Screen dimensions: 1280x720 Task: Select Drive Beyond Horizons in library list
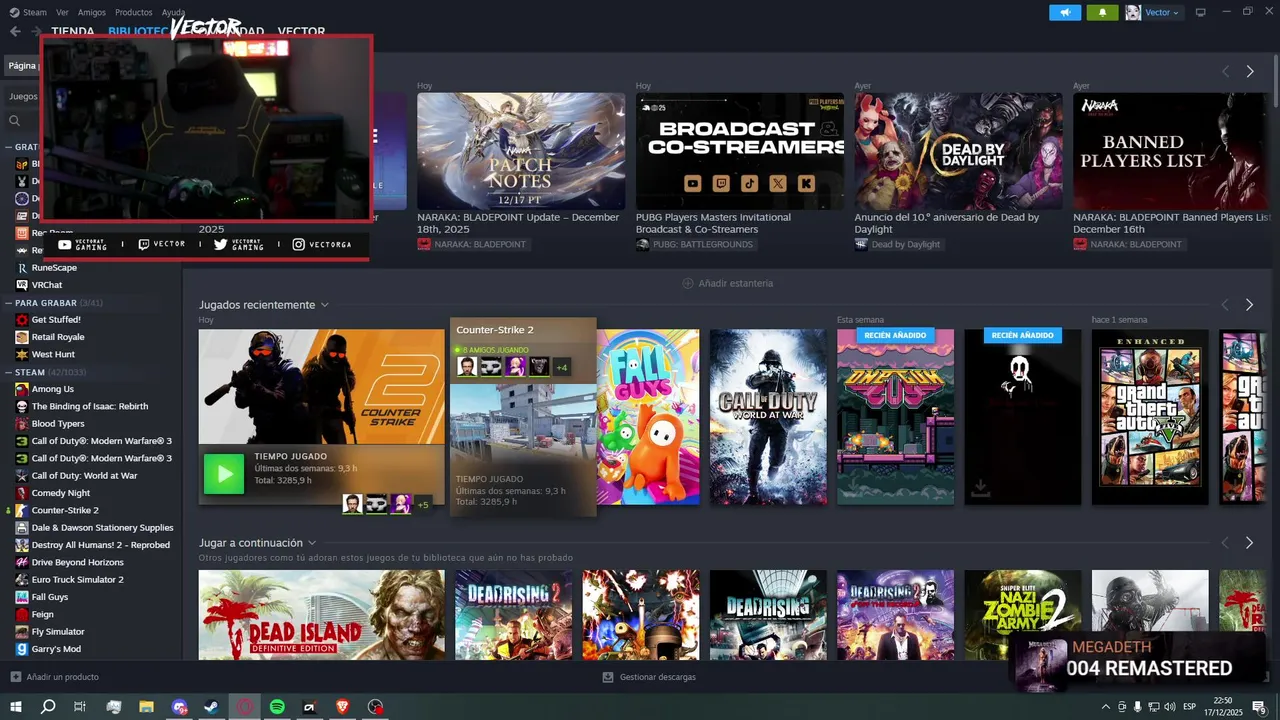tap(78, 562)
